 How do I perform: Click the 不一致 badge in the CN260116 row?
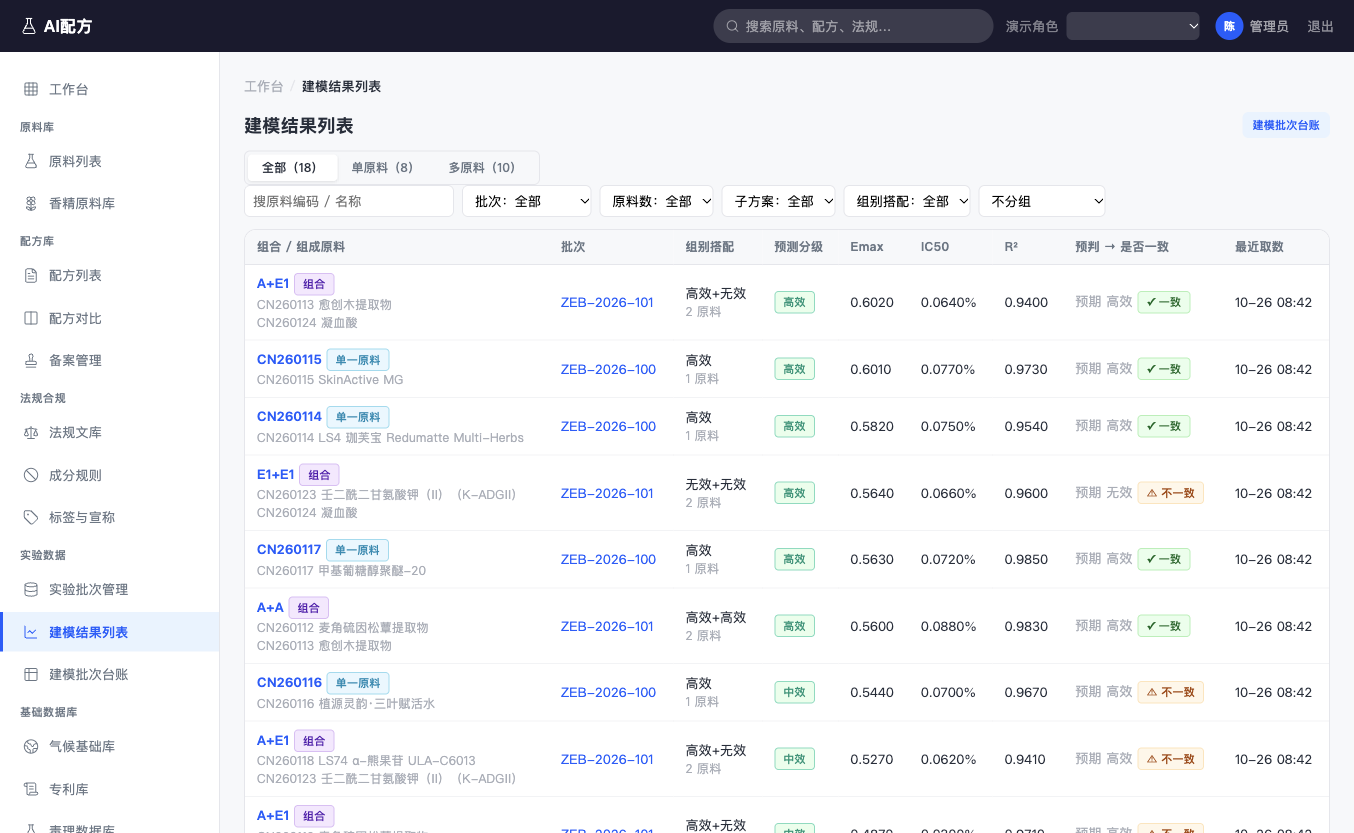1170,692
